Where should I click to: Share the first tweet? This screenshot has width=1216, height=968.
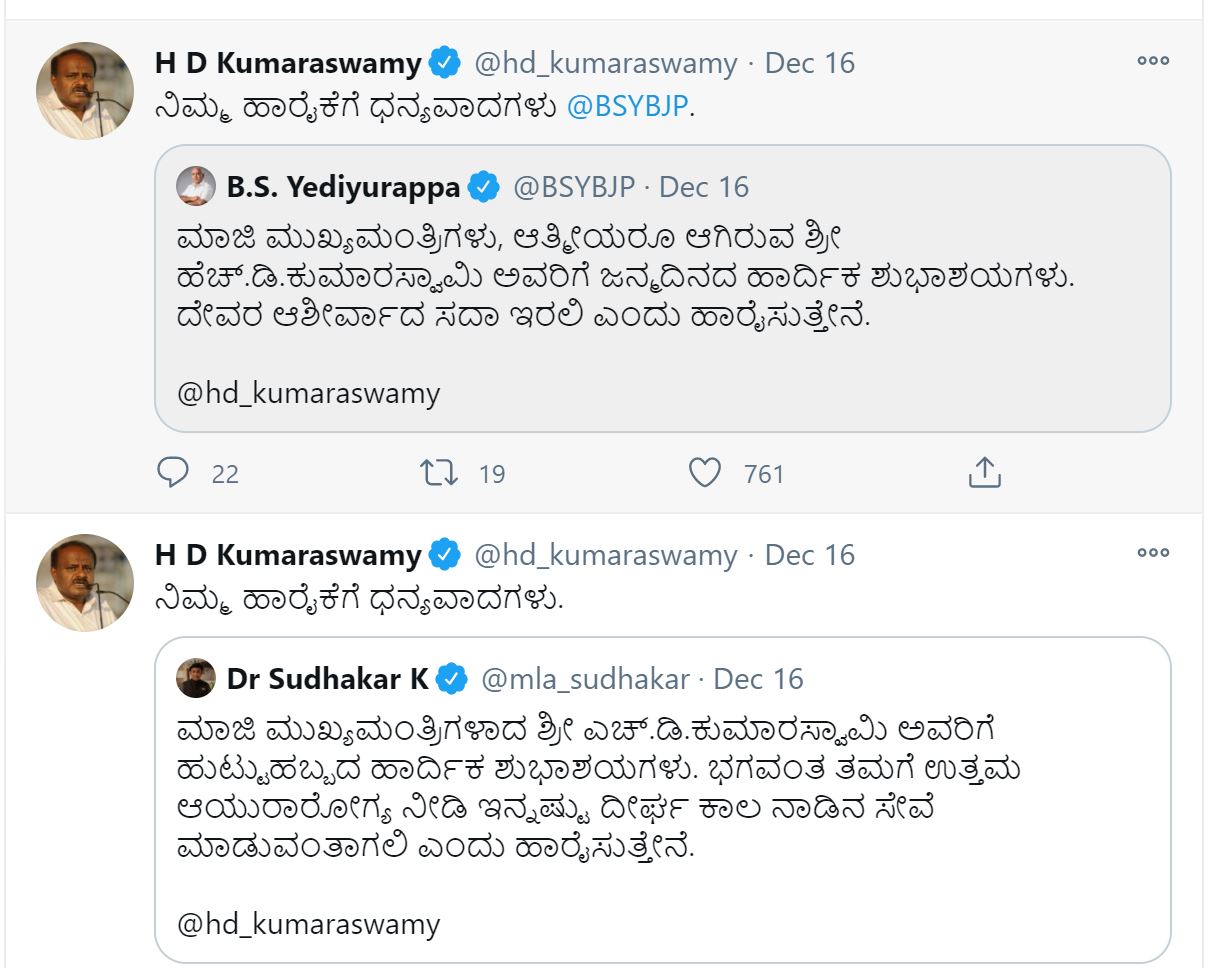tap(984, 472)
